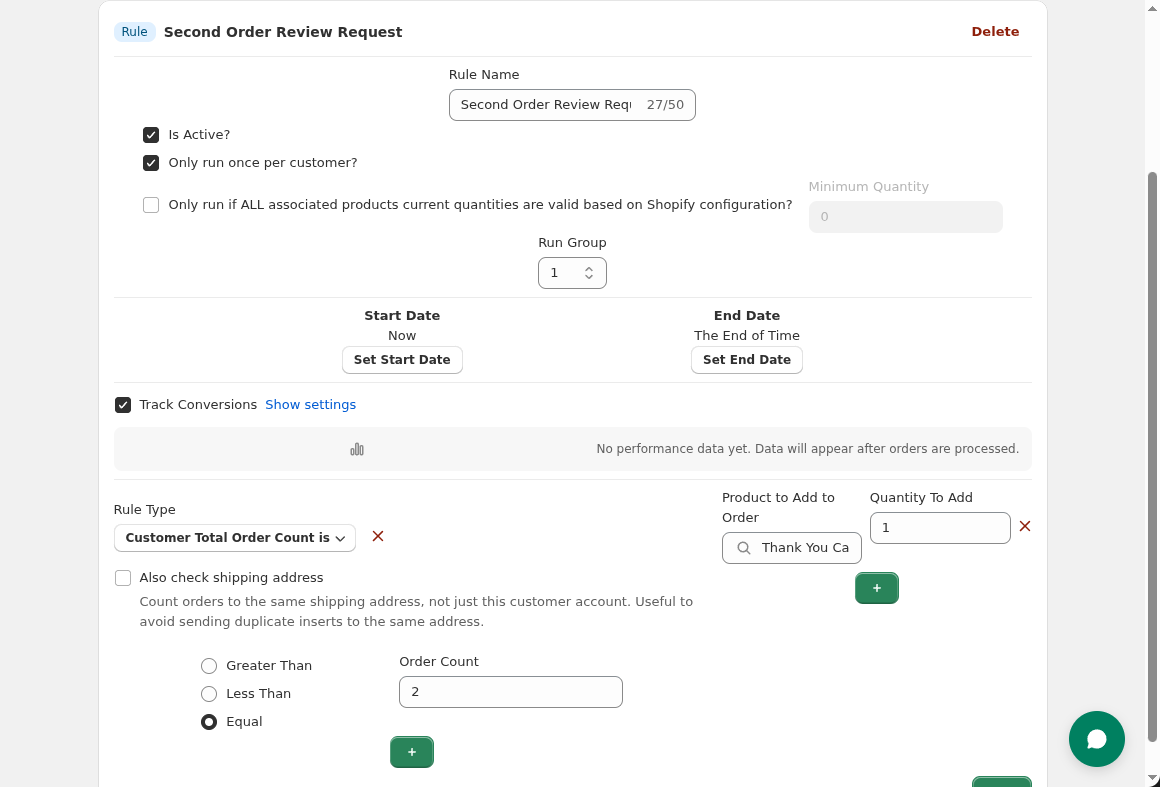The image size is (1160, 787).
Task: Click the magnifying glass in the product search
Action: point(743,548)
